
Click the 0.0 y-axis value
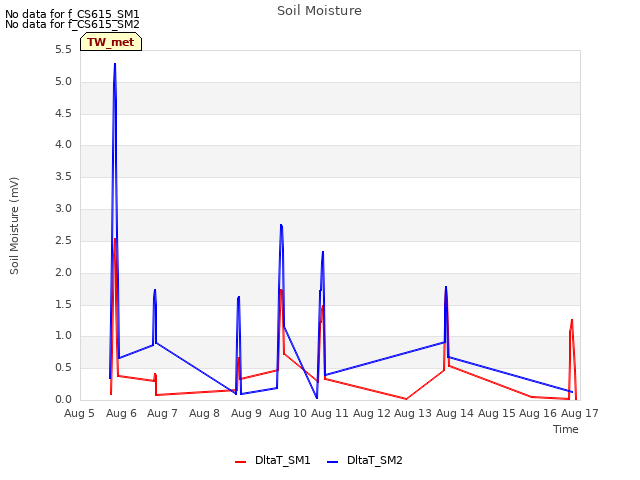pos(63,399)
